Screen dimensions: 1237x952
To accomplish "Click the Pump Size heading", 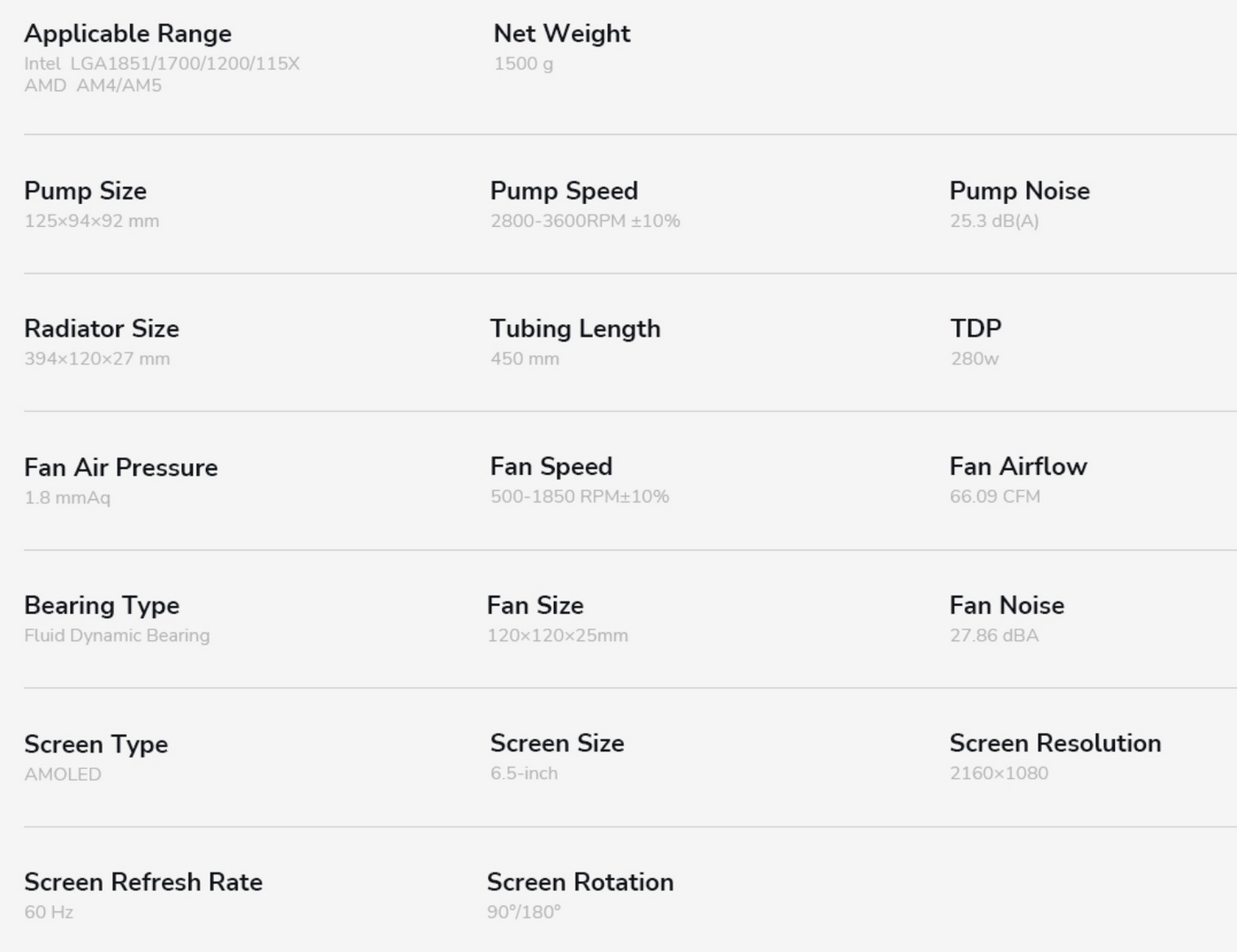I will click(x=86, y=191).
